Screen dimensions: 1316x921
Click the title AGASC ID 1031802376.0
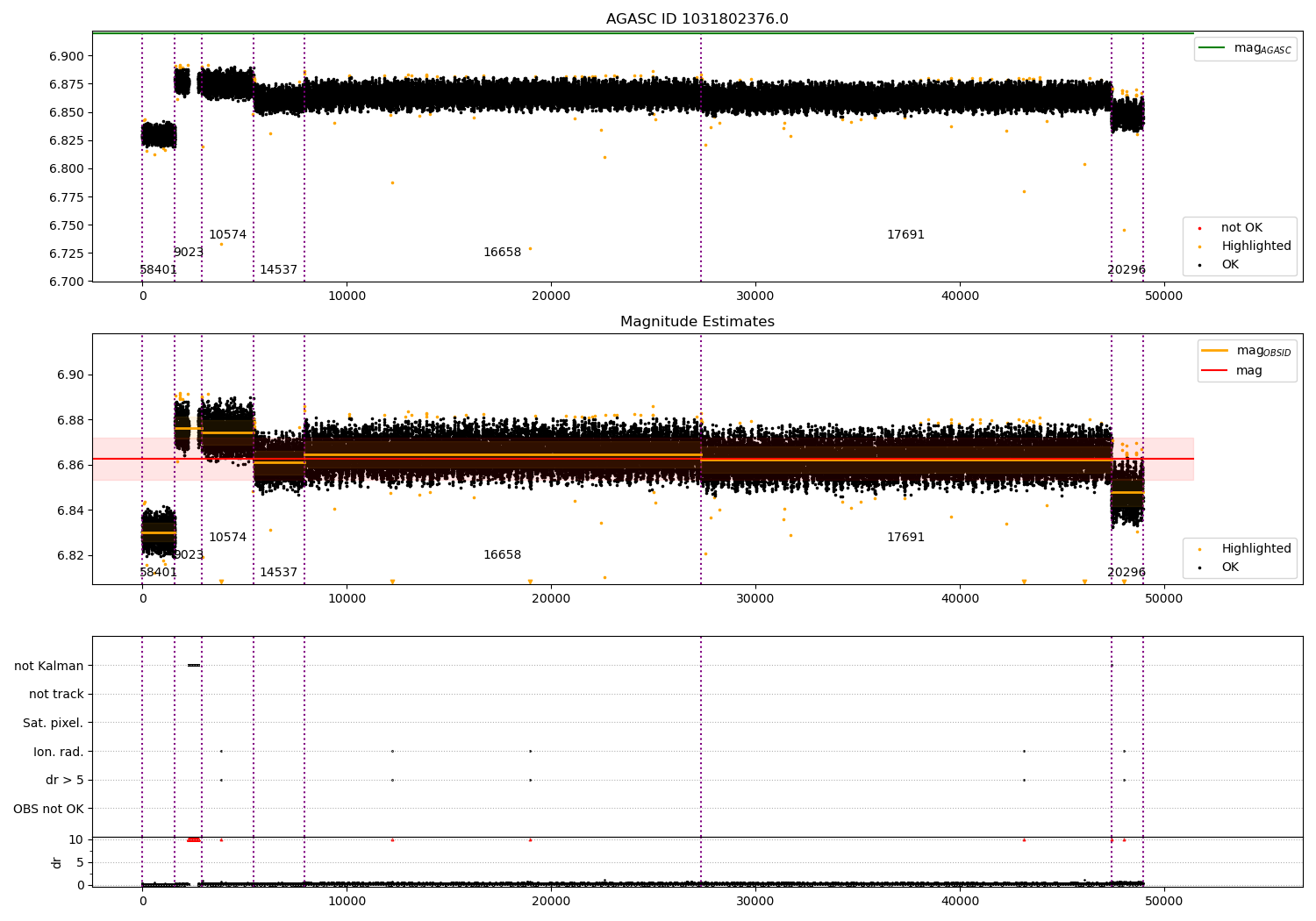pyautogui.click(x=697, y=19)
